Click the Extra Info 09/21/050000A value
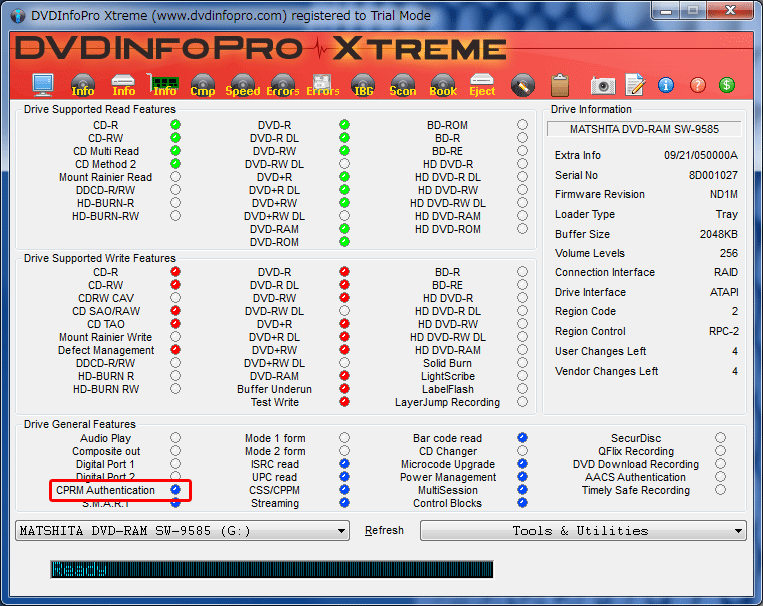763x606 pixels. click(x=701, y=155)
